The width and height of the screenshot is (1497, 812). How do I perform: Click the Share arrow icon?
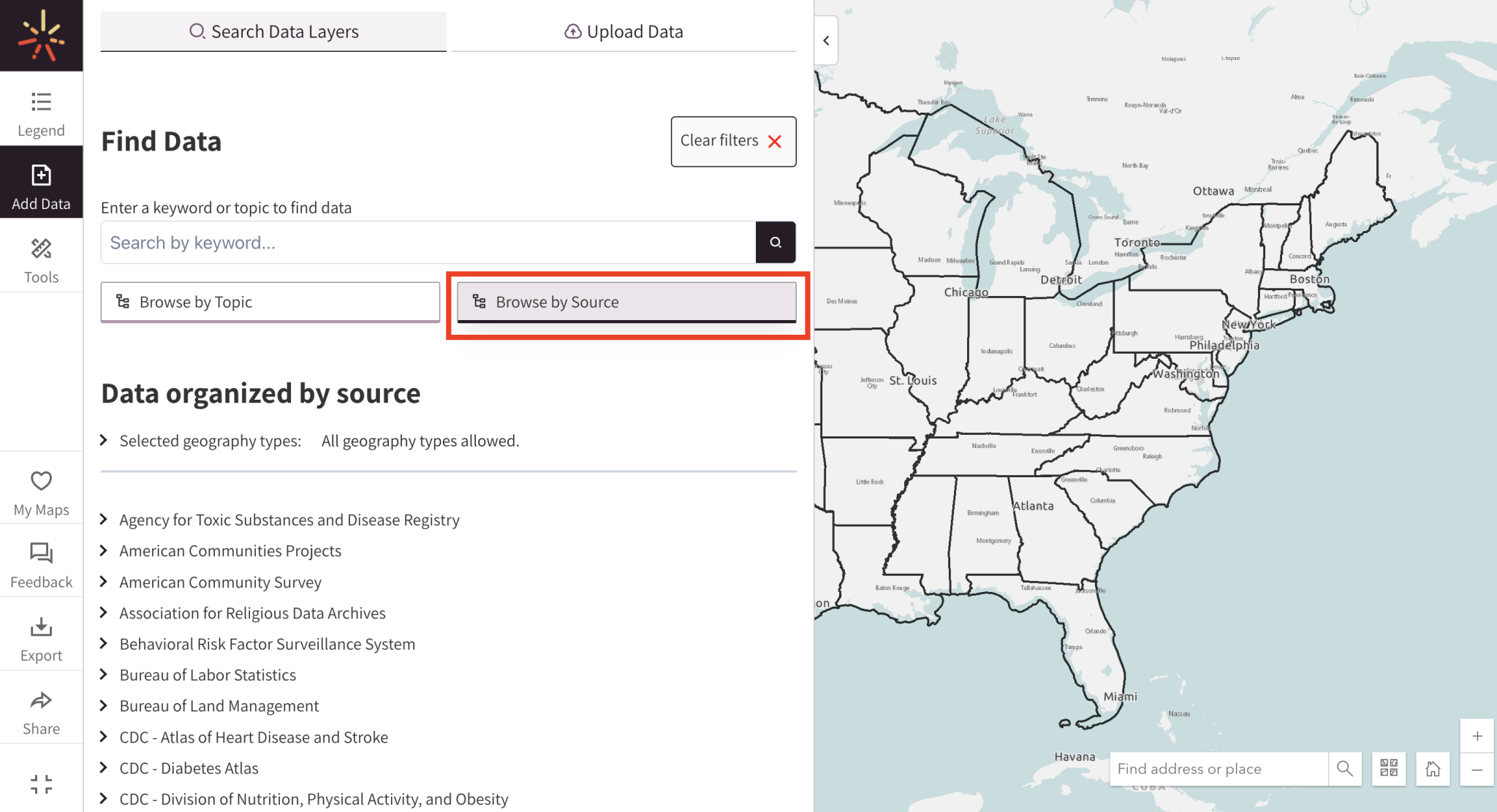coord(41,700)
